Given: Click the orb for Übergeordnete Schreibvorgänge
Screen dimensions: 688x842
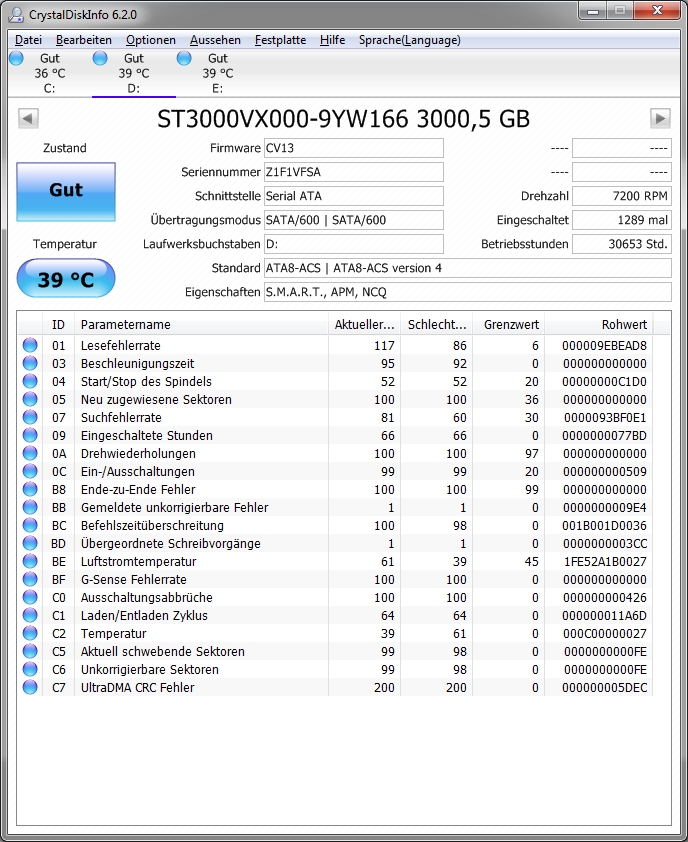Looking at the screenshot, I should [30, 543].
